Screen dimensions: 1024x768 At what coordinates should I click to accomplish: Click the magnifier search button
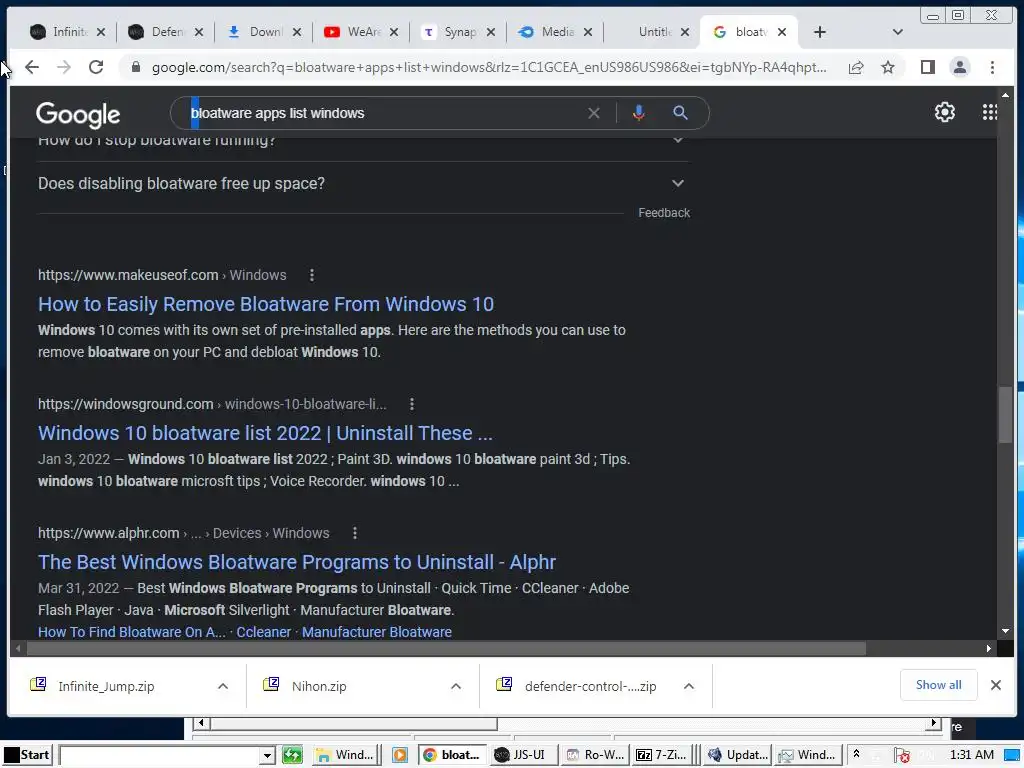tap(680, 114)
